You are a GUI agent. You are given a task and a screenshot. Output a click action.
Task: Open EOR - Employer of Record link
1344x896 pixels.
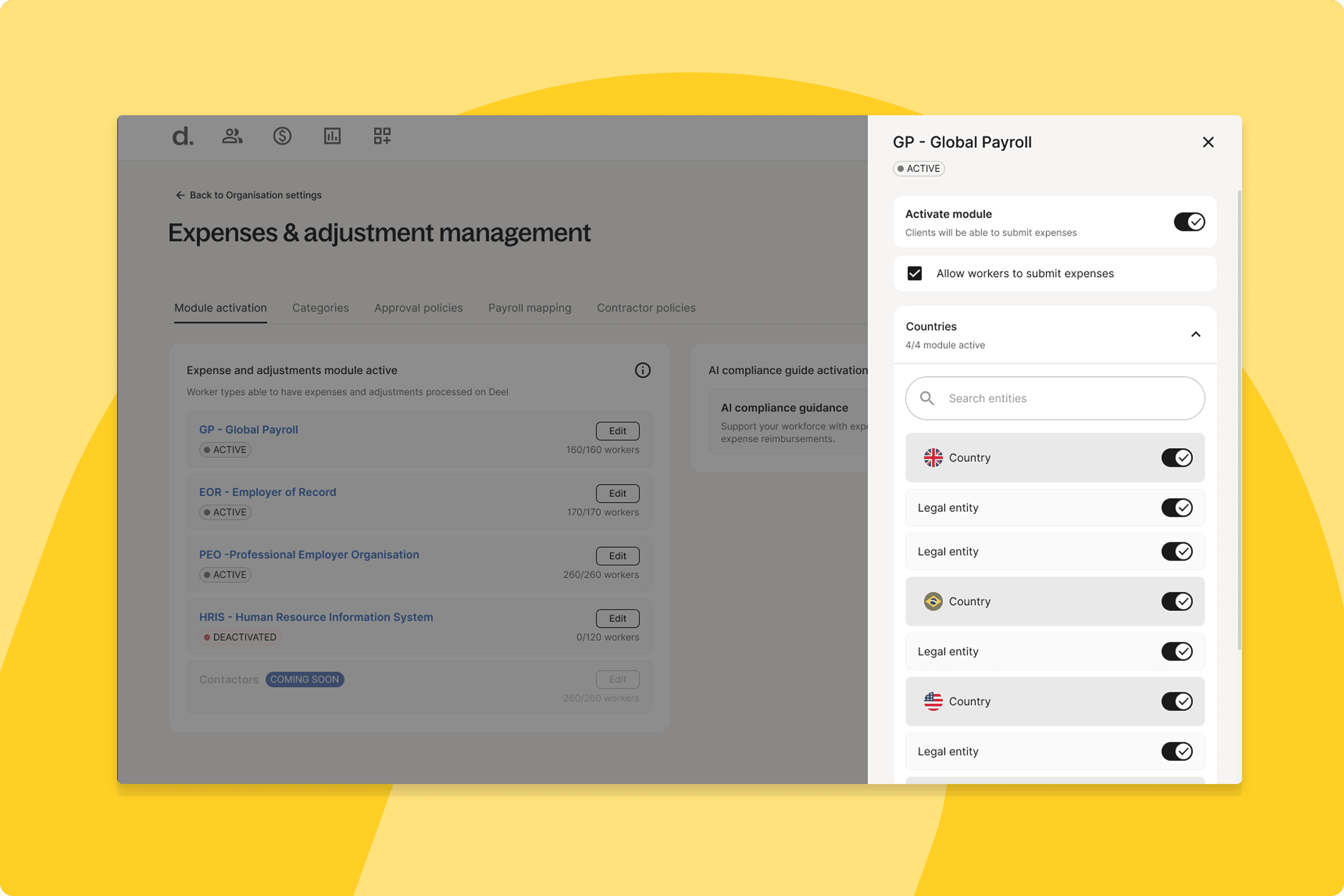[267, 492]
